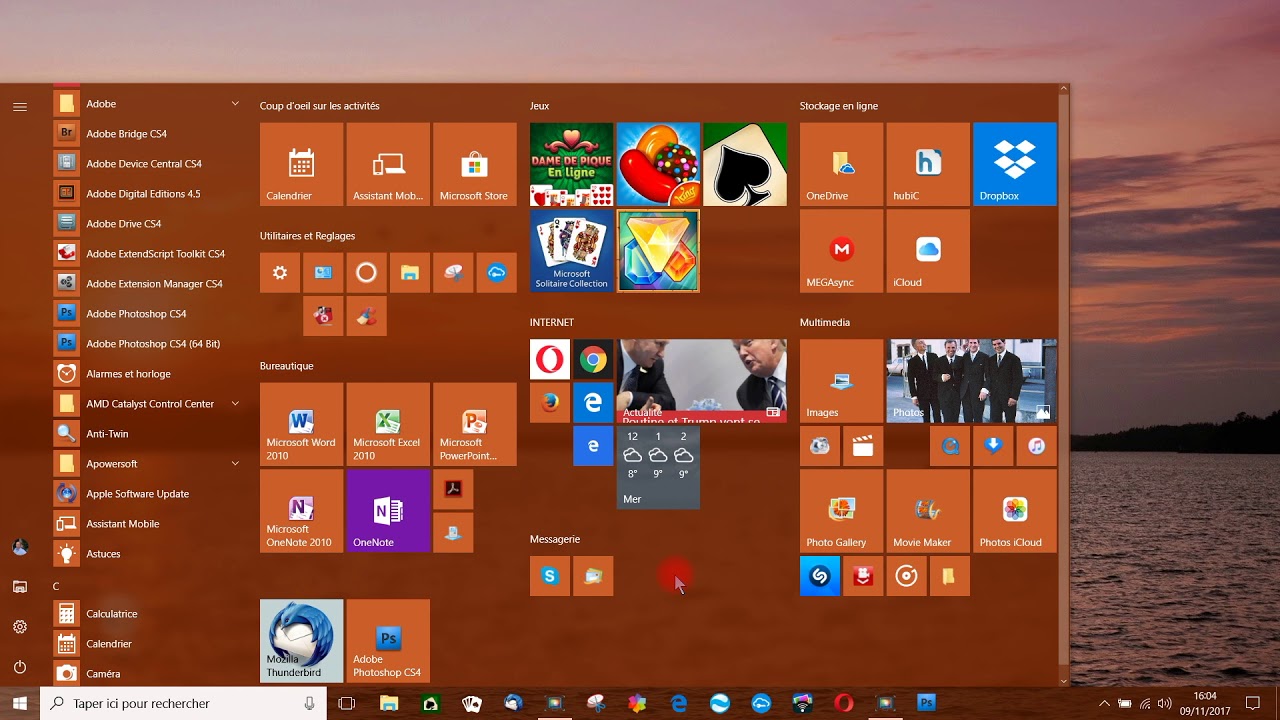The image size is (1280, 720).
Task: Launch the iTunes small tile
Action: point(1037,446)
